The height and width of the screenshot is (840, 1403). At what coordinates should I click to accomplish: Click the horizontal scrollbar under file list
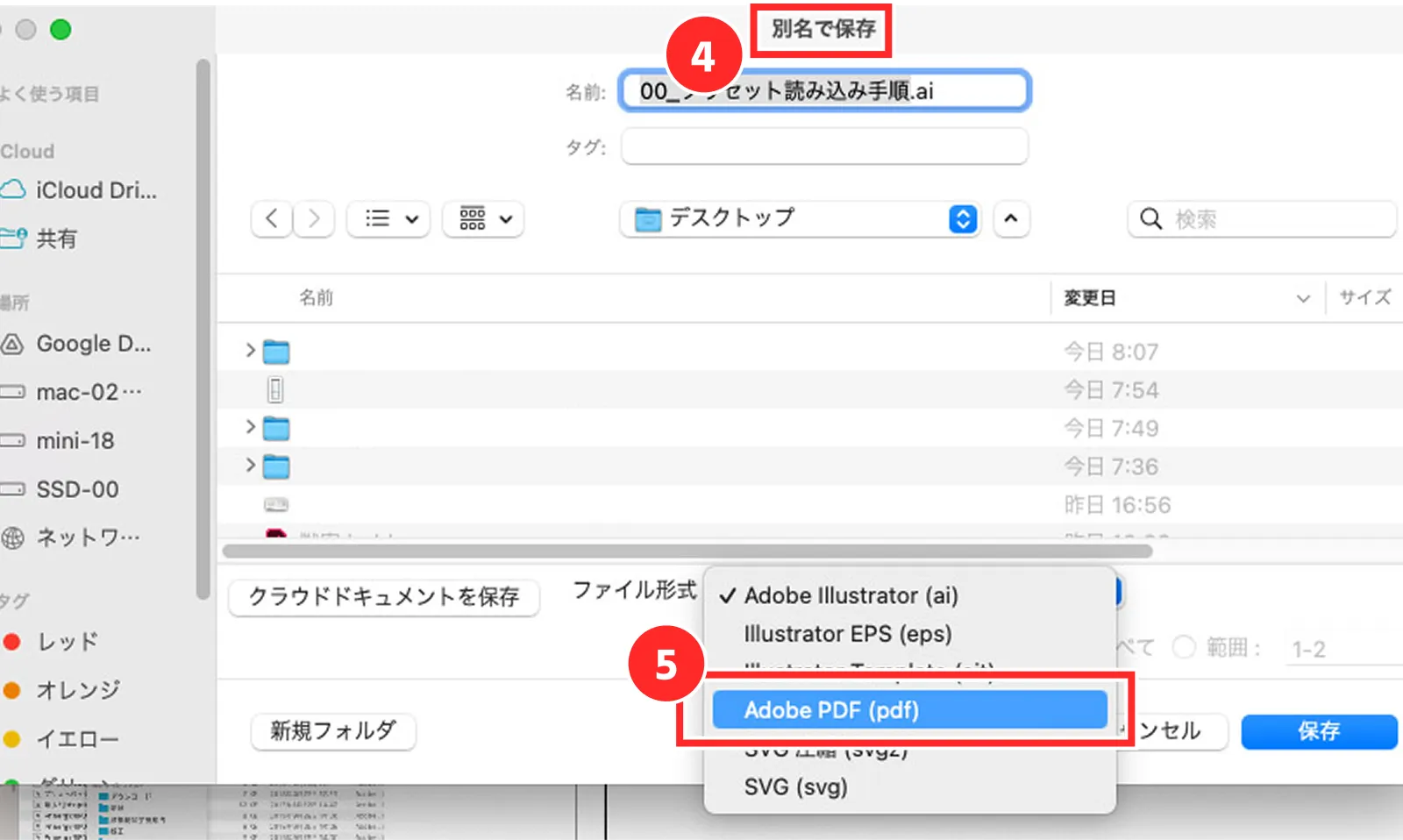[687, 551]
